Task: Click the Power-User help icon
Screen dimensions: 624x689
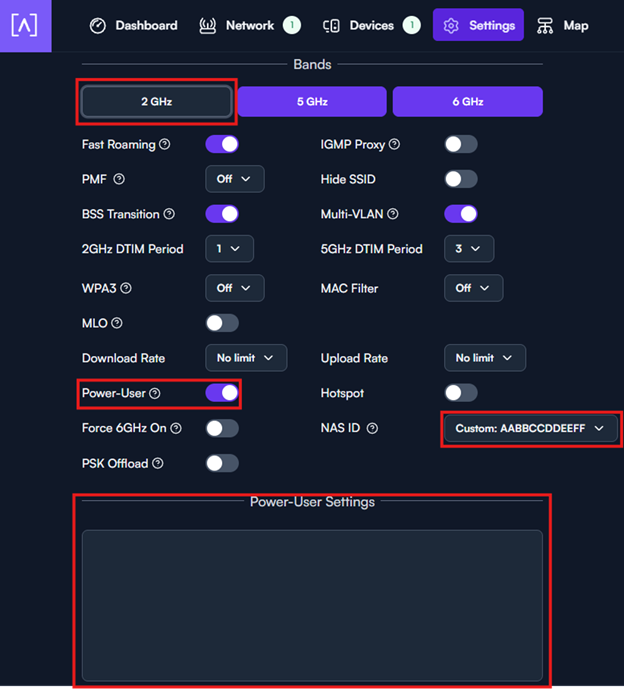Action: (155, 393)
